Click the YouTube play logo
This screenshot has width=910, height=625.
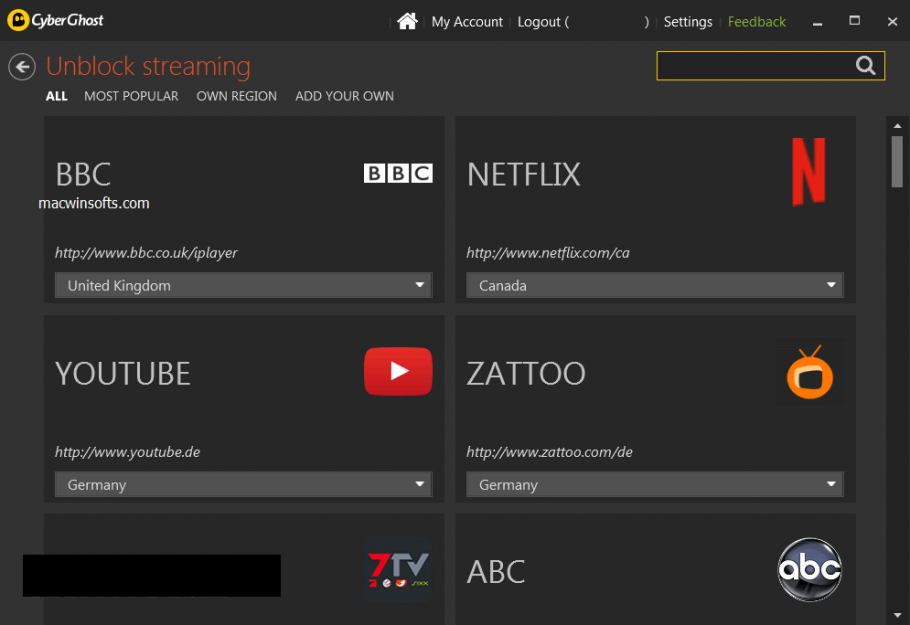click(398, 371)
